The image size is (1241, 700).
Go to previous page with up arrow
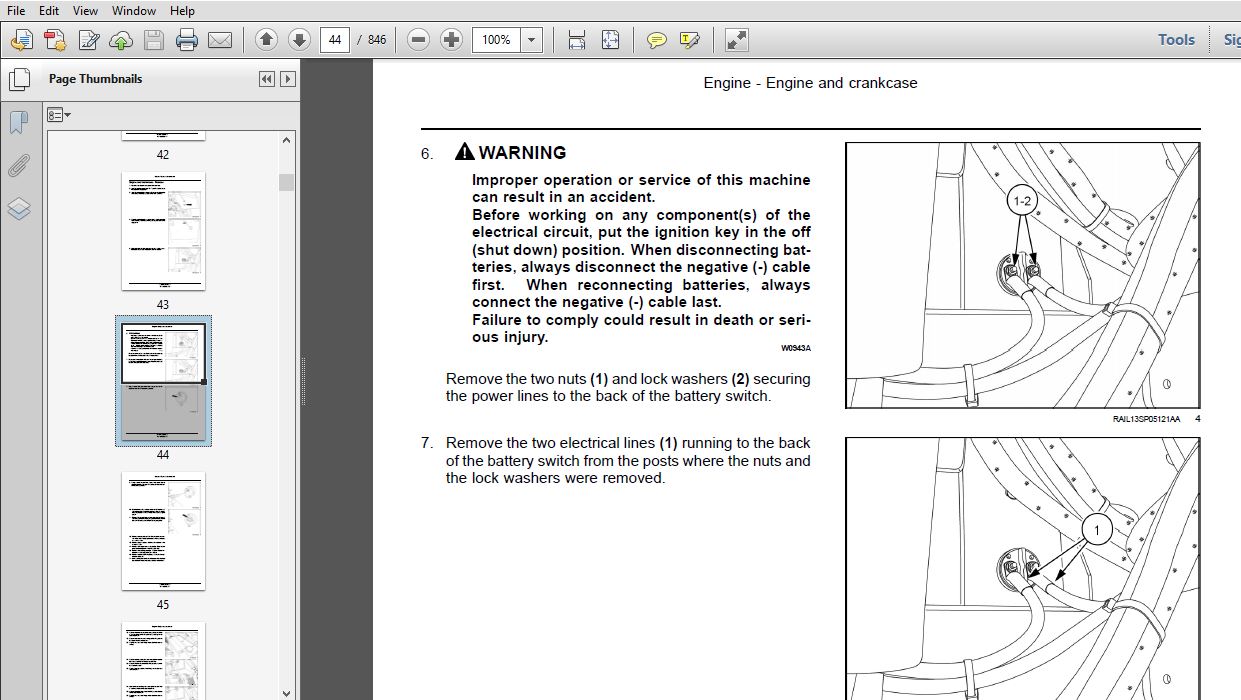tap(266, 40)
